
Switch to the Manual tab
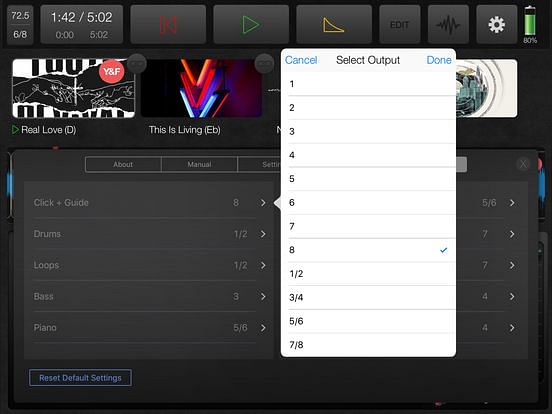[199, 164]
